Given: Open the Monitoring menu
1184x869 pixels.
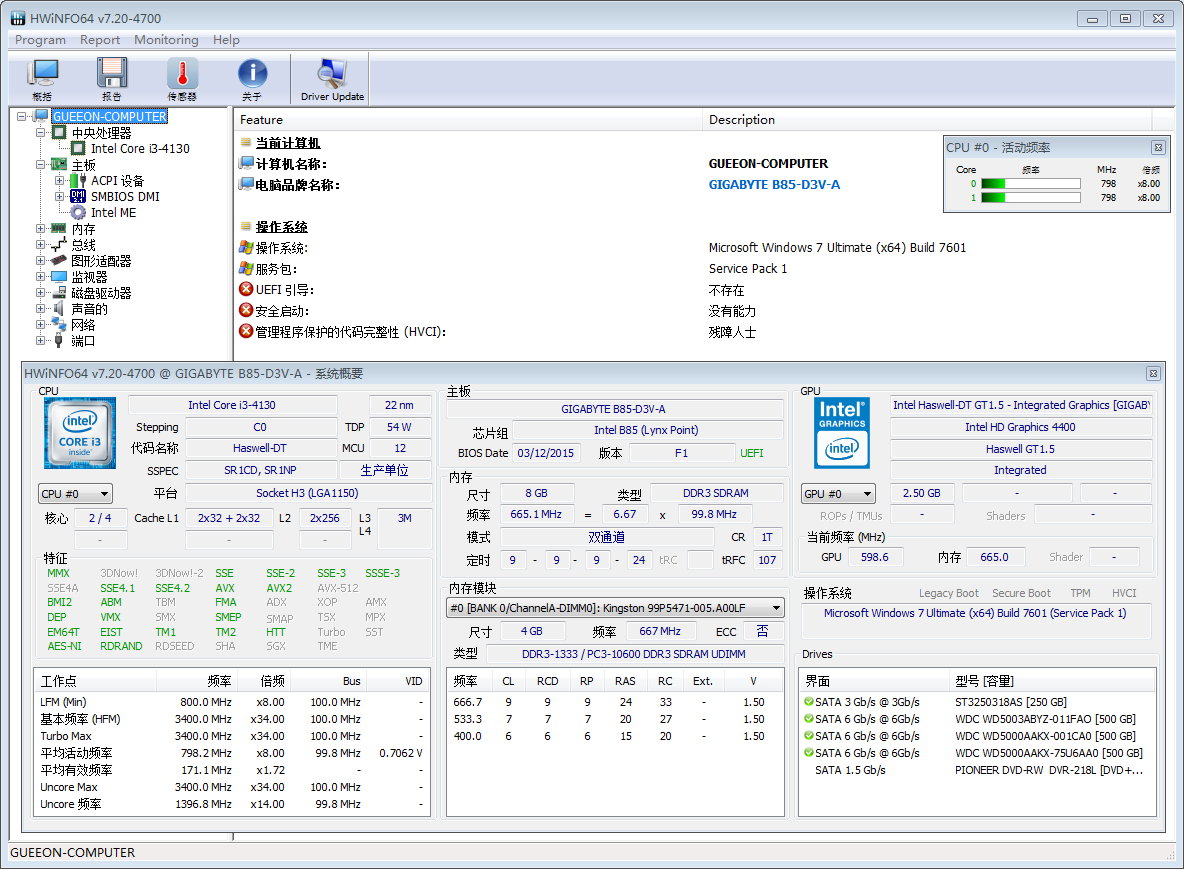Looking at the screenshot, I should click(x=166, y=40).
